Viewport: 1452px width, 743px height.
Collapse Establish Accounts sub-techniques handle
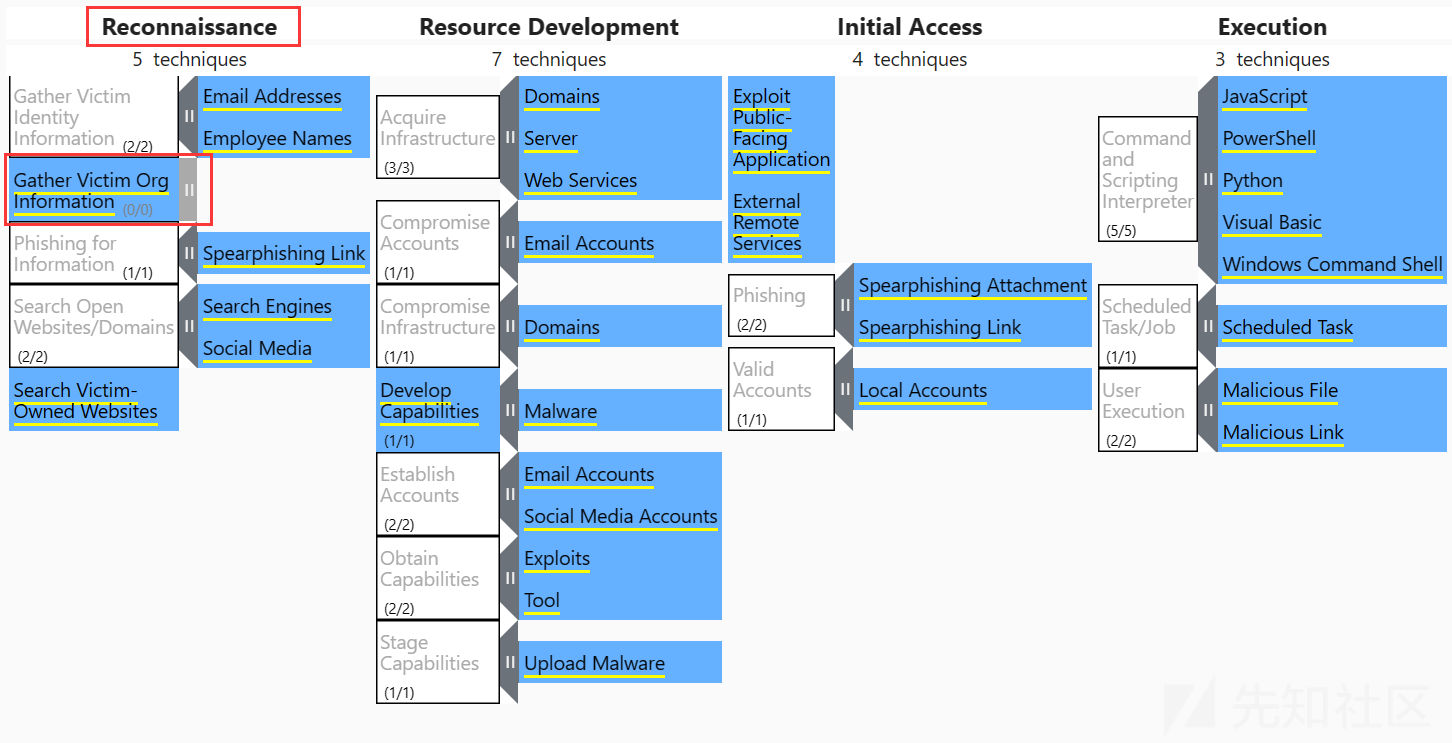tap(509, 494)
